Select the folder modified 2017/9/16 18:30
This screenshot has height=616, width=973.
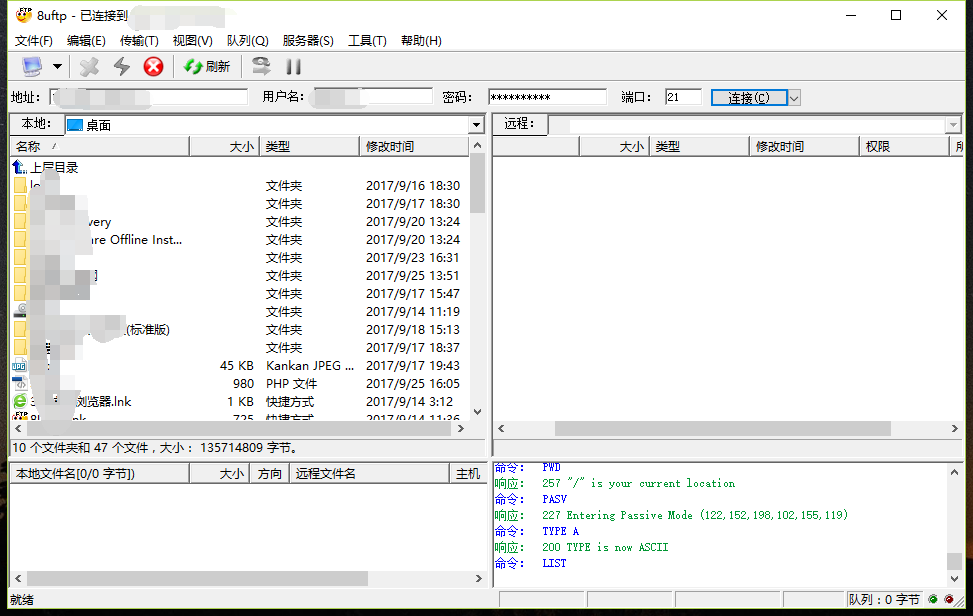point(240,185)
